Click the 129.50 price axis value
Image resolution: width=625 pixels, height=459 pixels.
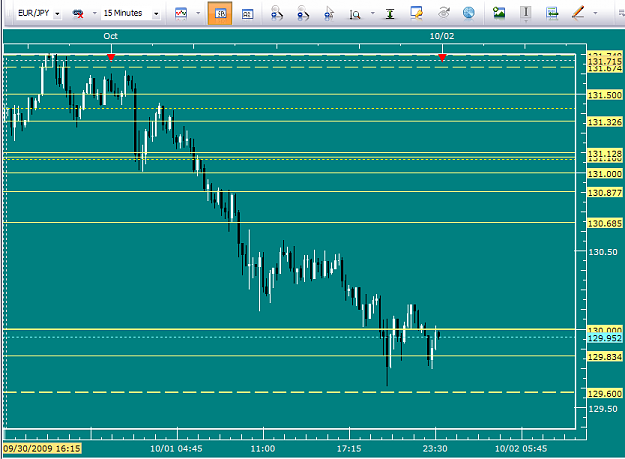[603, 409]
